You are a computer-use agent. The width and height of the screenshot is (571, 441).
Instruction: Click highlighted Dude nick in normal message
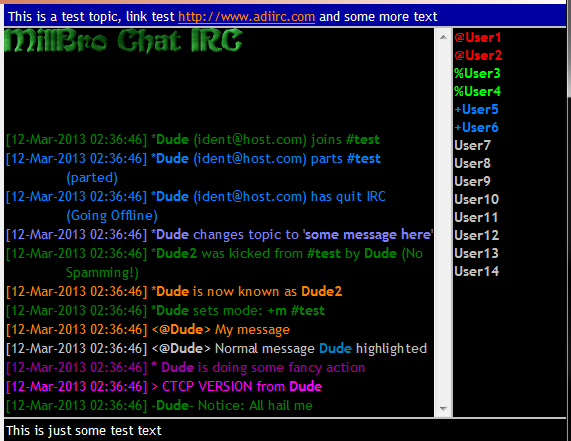[x=335, y=349]
